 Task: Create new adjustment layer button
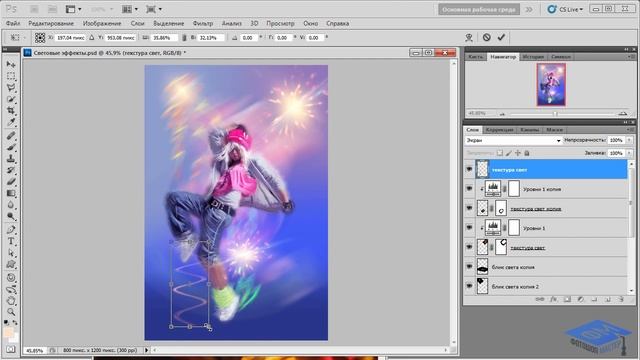pos(580,299)
